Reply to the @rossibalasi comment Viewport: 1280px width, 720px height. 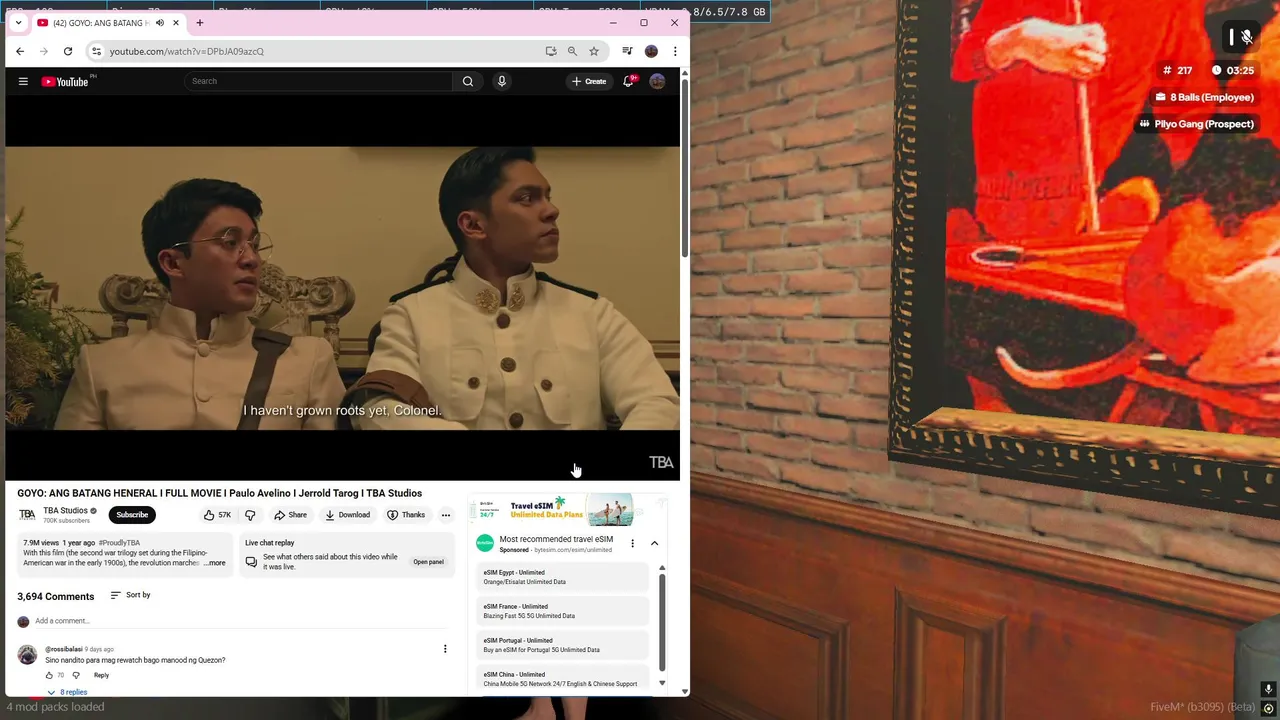pos(101,676)
